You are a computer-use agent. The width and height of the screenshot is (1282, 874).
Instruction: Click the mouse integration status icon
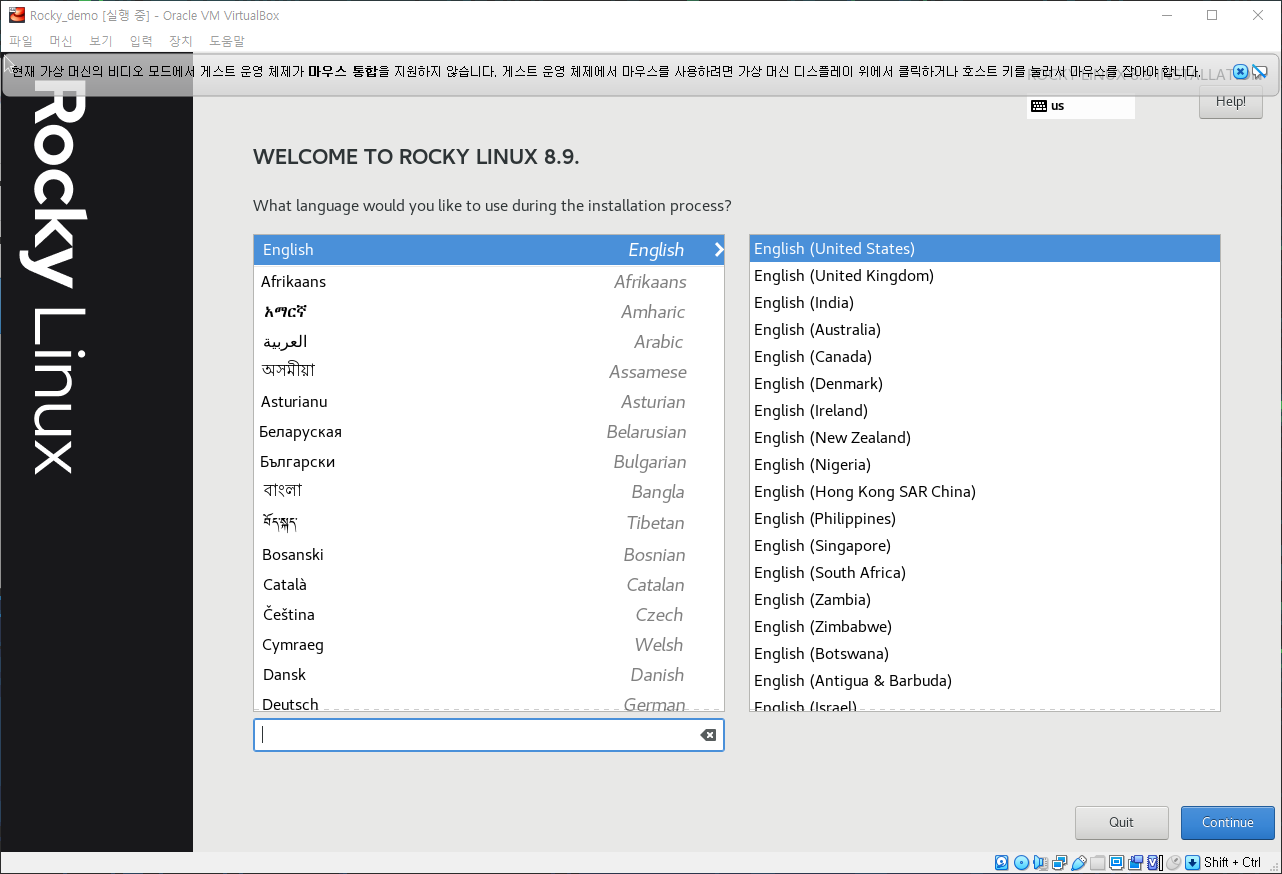(1173, 862)
